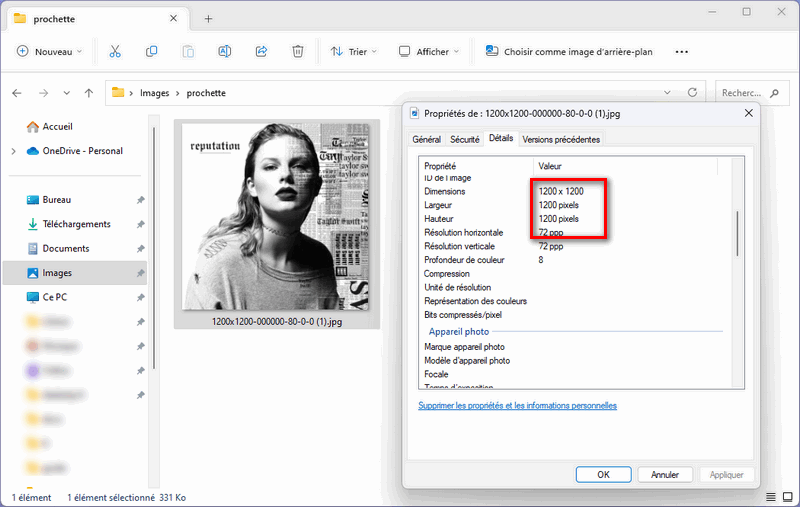Click the Rename icon in toolbar
The image size is (800, 507).
point(224,52)
